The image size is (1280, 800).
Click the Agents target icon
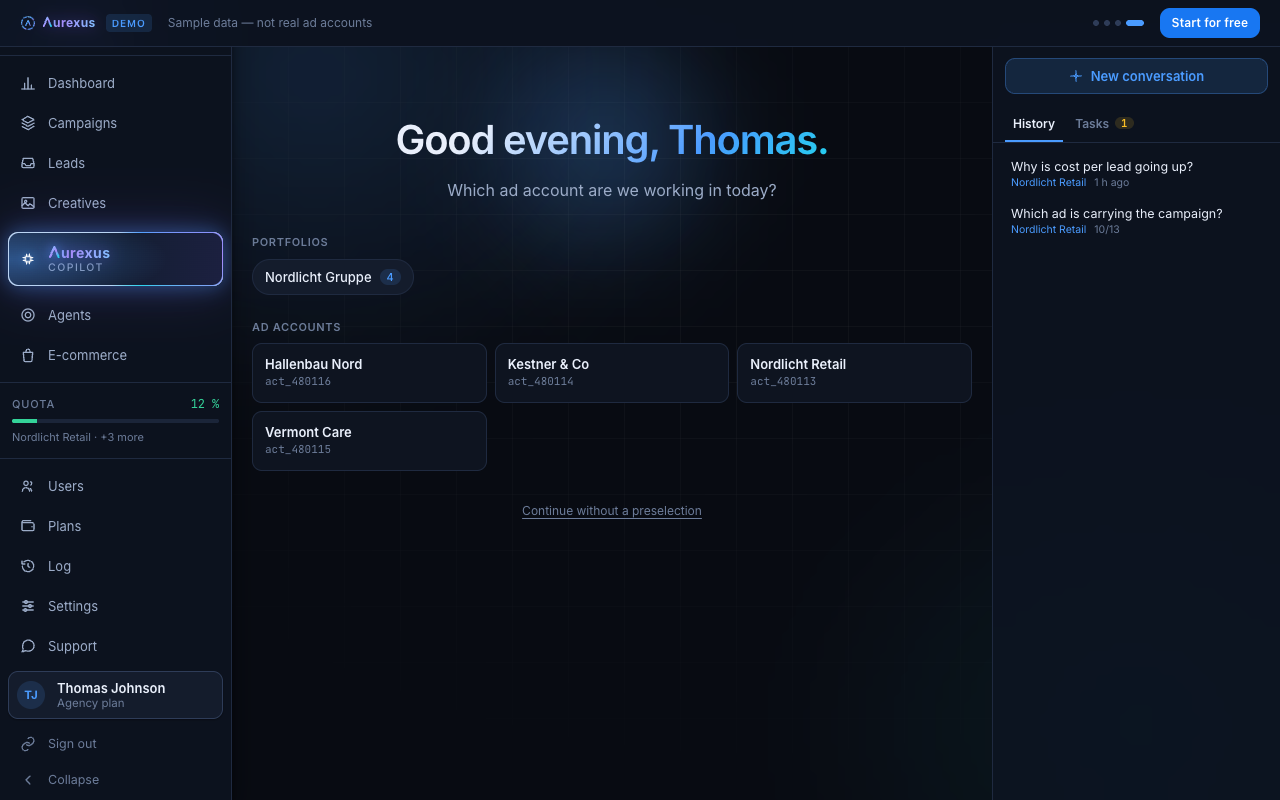28,315
